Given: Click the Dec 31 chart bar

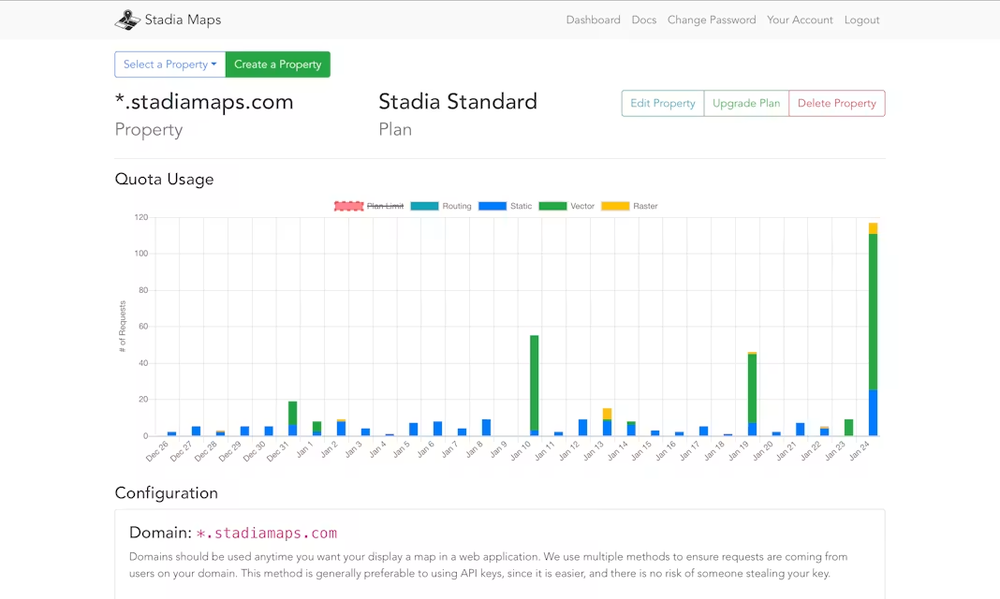Looking at the screenshot, I should 293,418.
